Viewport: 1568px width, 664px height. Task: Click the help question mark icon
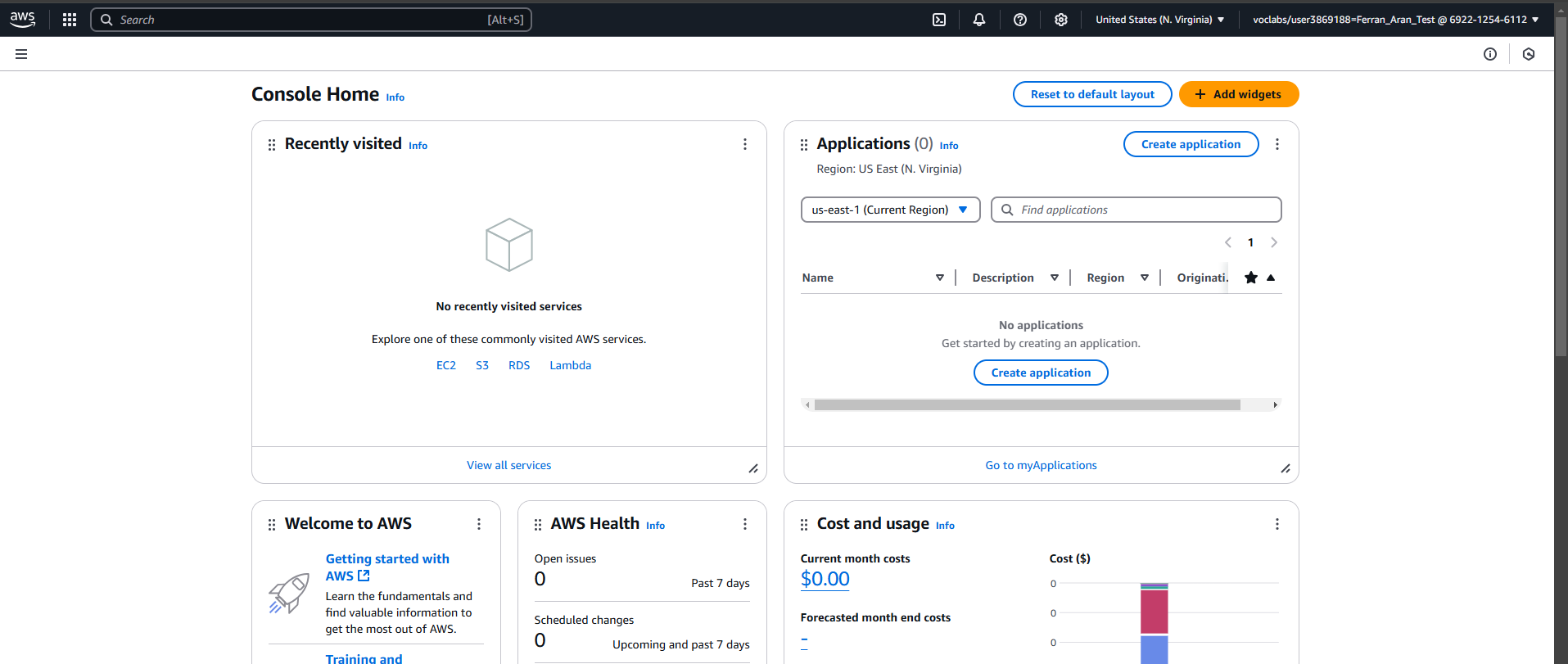[x=1020, y=20]
